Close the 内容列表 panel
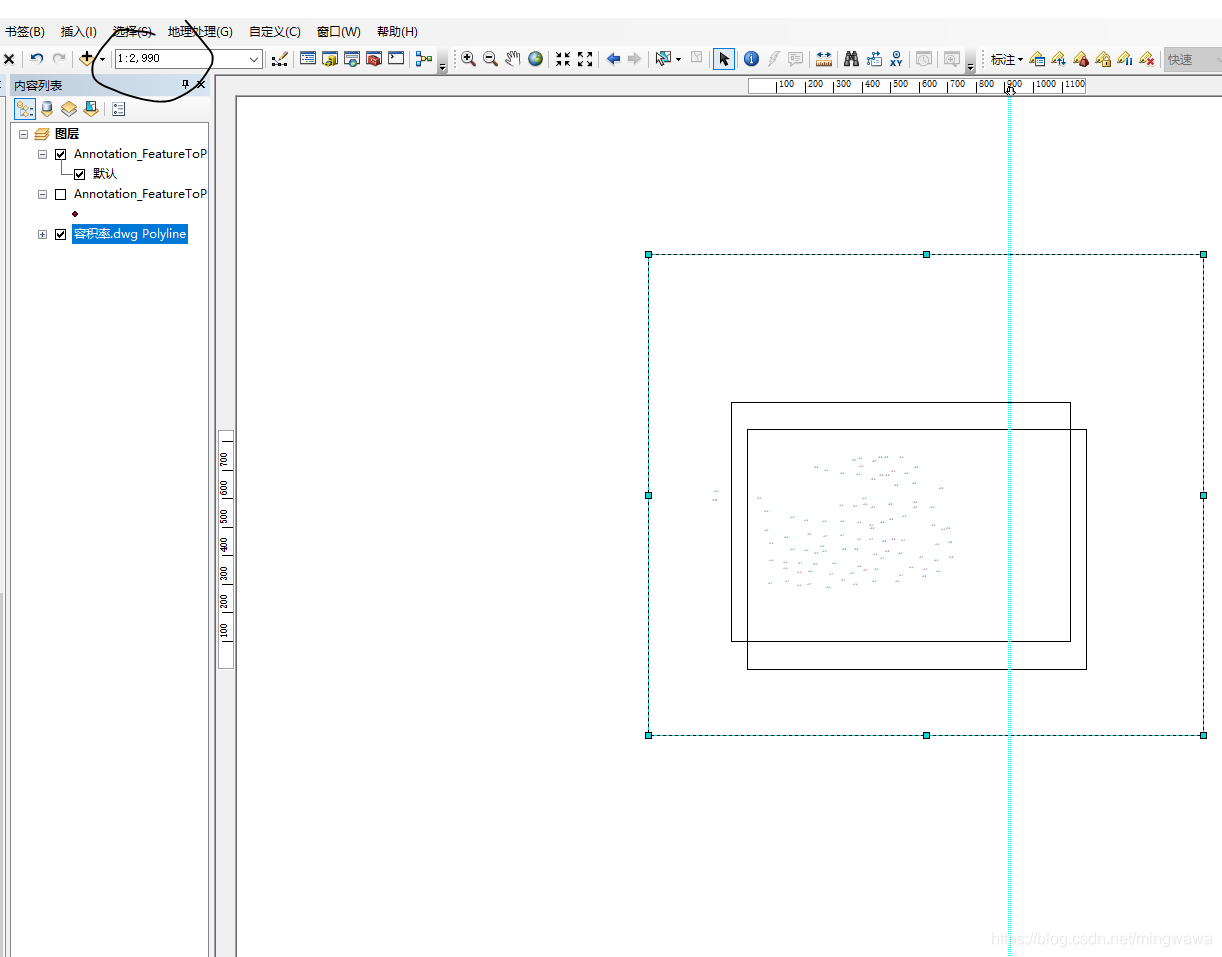Viewport: 1222px width, 957px height. pos(200,85)
